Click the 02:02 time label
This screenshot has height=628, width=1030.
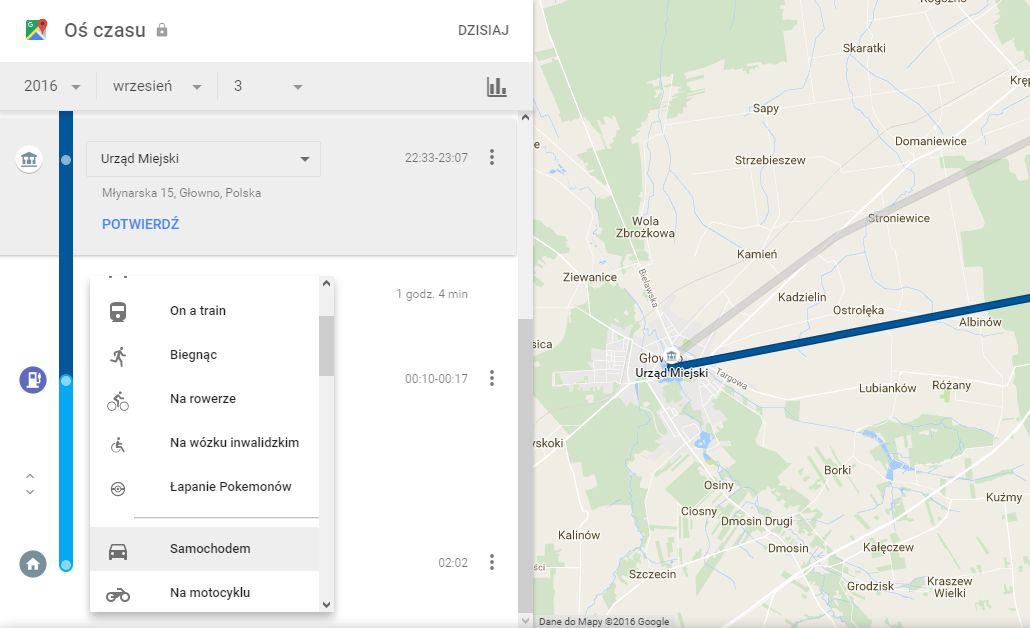click(453, 562)
